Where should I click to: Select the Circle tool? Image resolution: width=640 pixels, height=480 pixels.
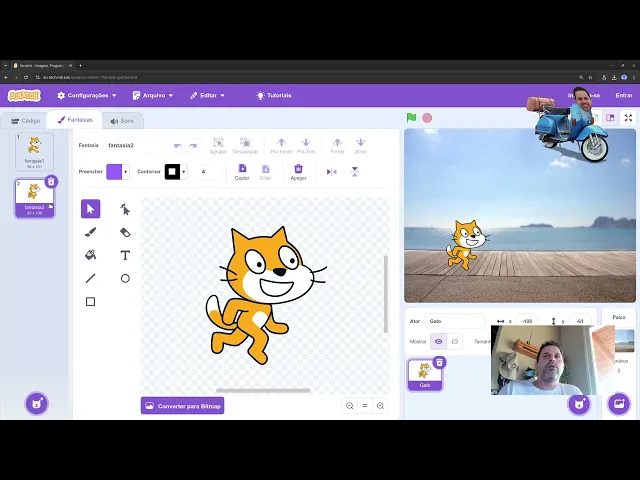point(125,278)
